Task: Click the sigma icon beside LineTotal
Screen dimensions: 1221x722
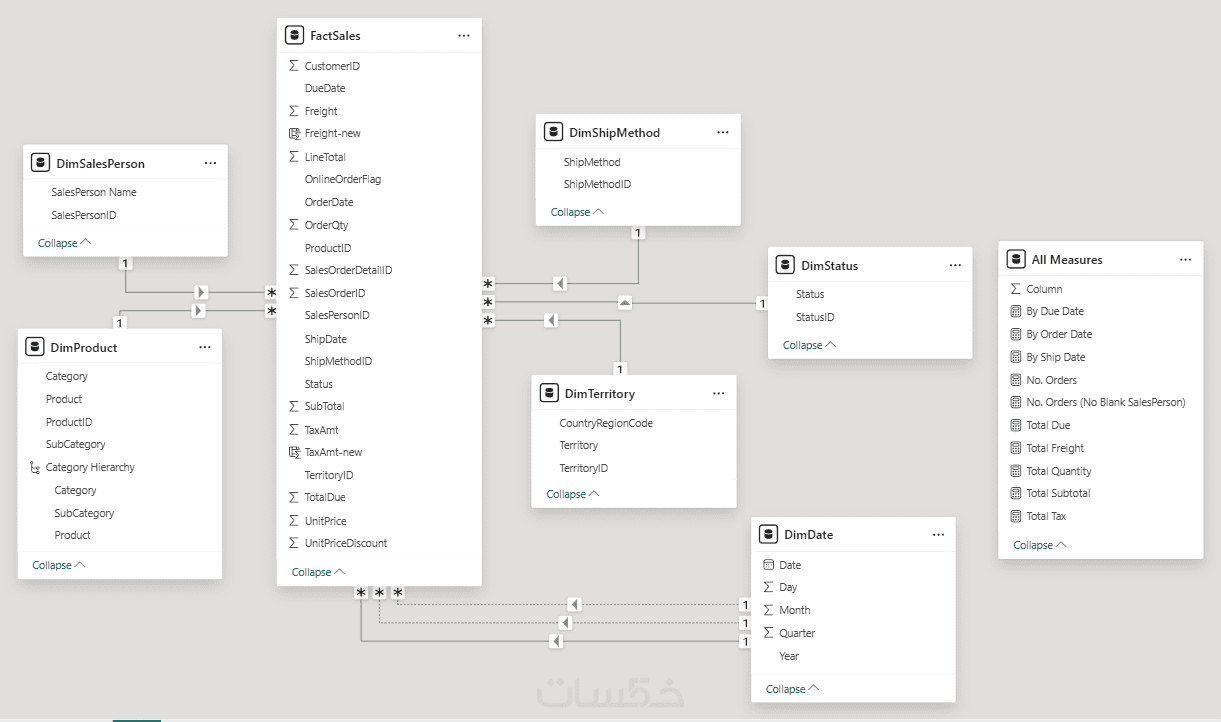Action: (294, 157)
